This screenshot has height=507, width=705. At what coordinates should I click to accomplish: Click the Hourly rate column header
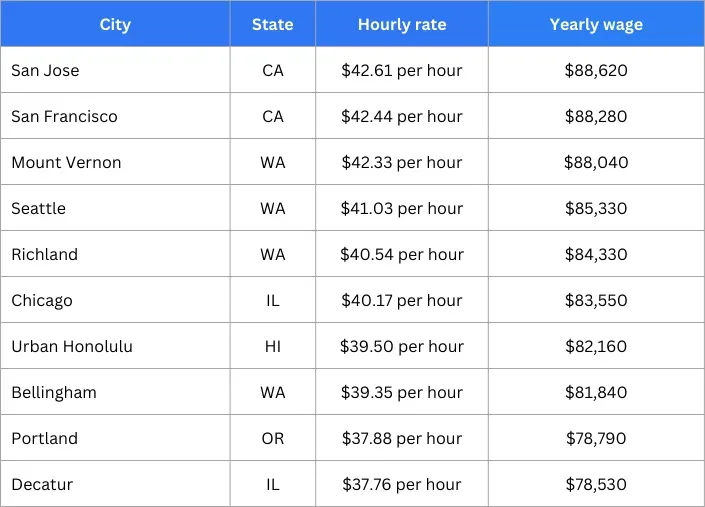pyautogui.click(x=402, y=24)
